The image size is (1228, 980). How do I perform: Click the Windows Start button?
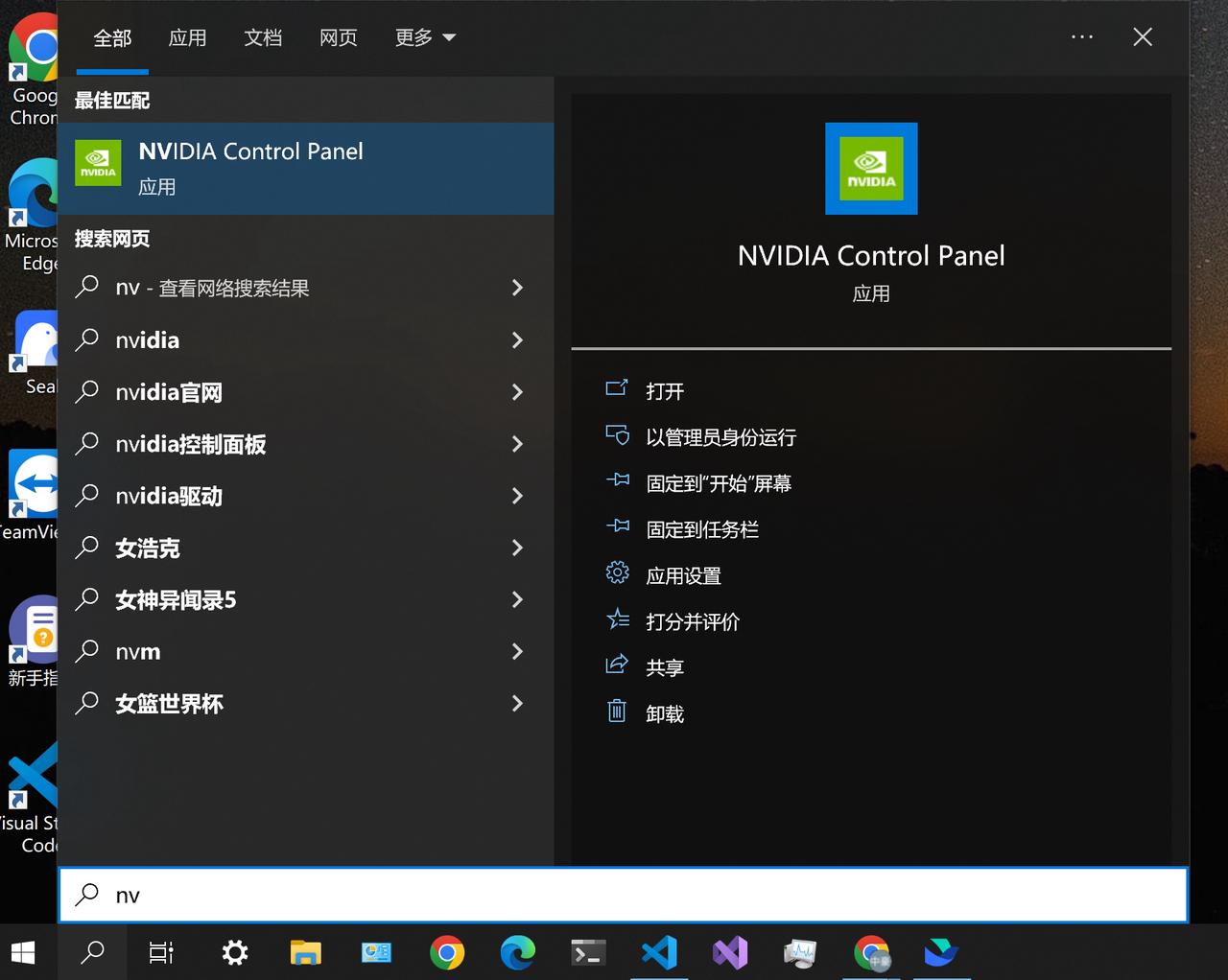[22, 952]
